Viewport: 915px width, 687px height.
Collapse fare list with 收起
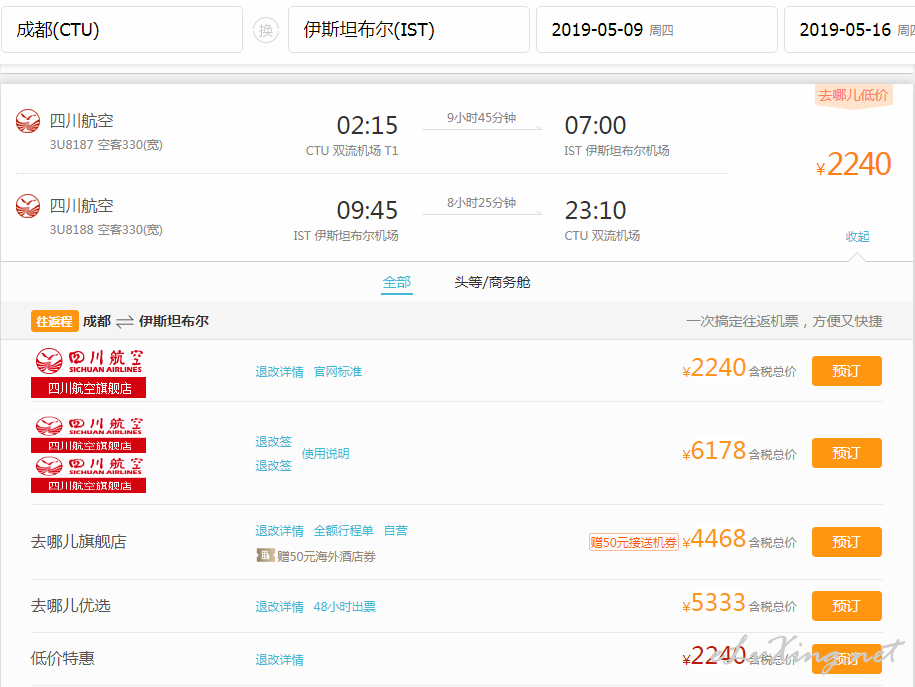point(857,236)
